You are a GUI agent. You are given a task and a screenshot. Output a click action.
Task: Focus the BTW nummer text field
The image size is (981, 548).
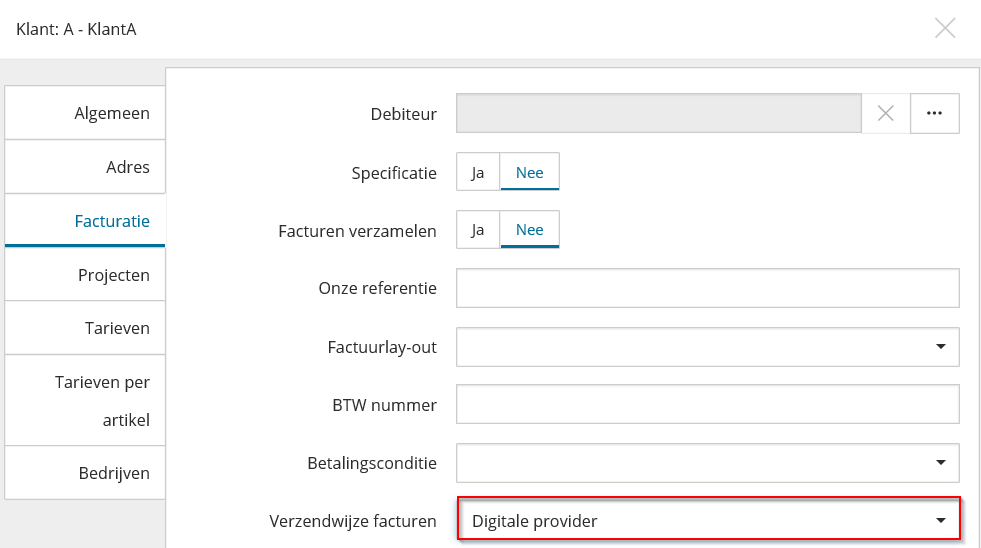pos(708,404)
